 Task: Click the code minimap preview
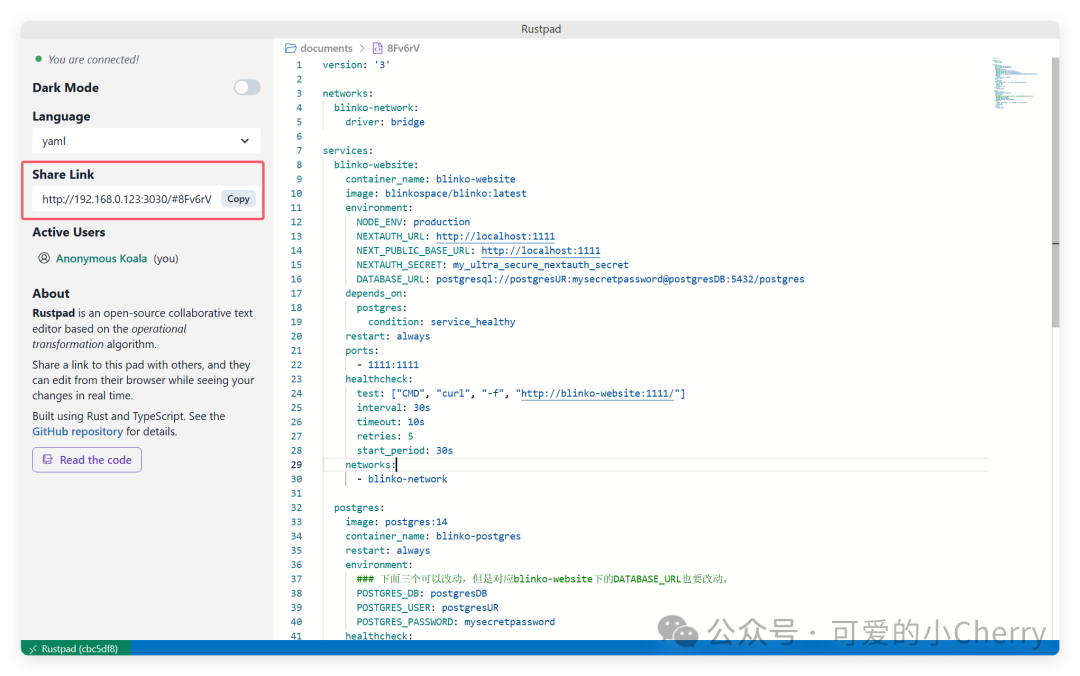[x=1015, y=83]
